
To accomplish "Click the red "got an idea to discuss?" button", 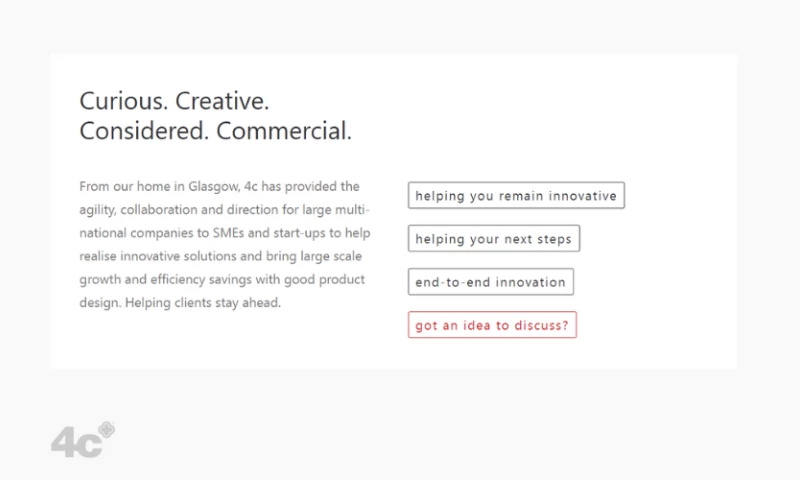I will coord(492,325).
